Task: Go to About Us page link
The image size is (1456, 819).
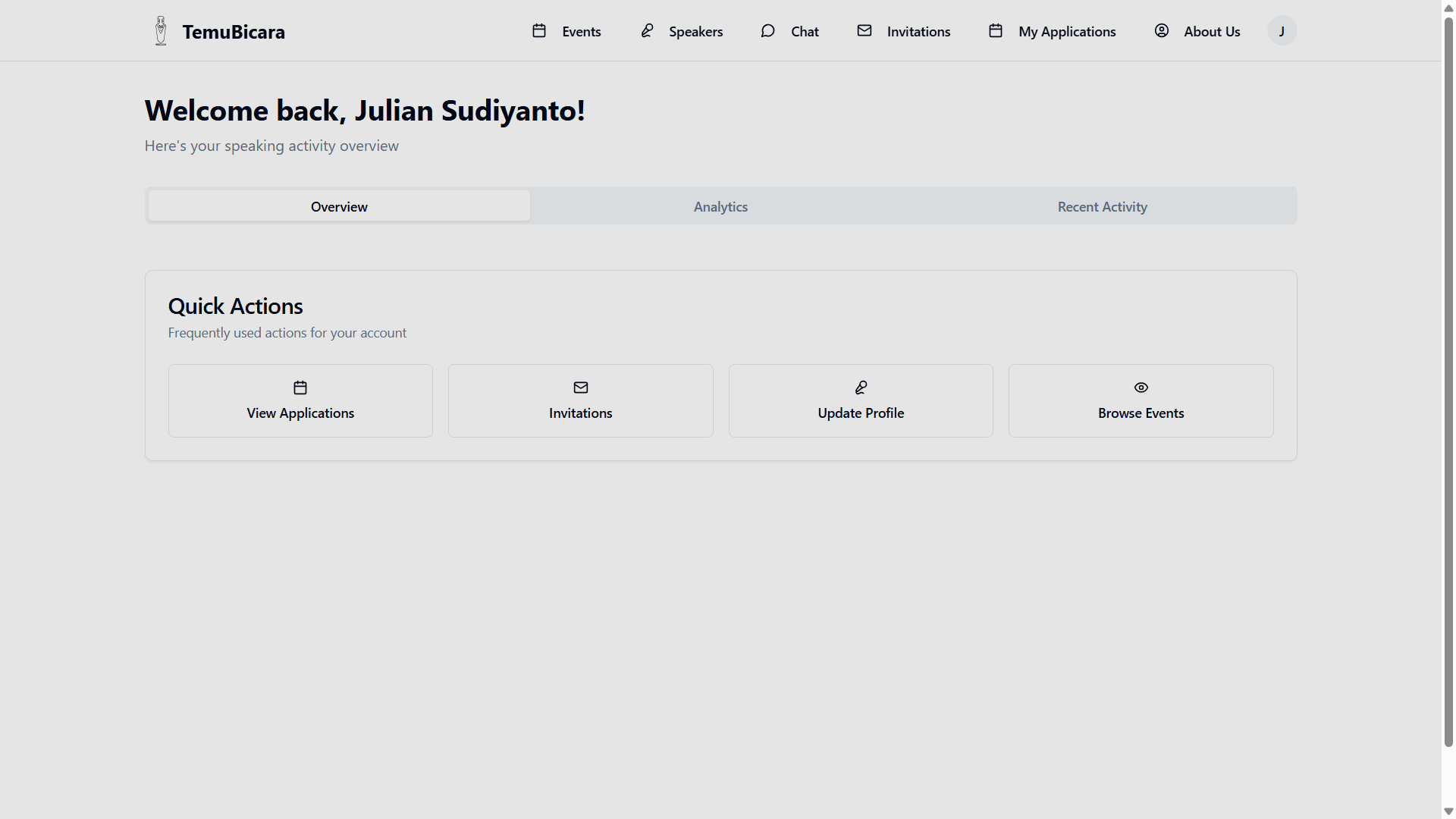Action: tap(1212, 32)
